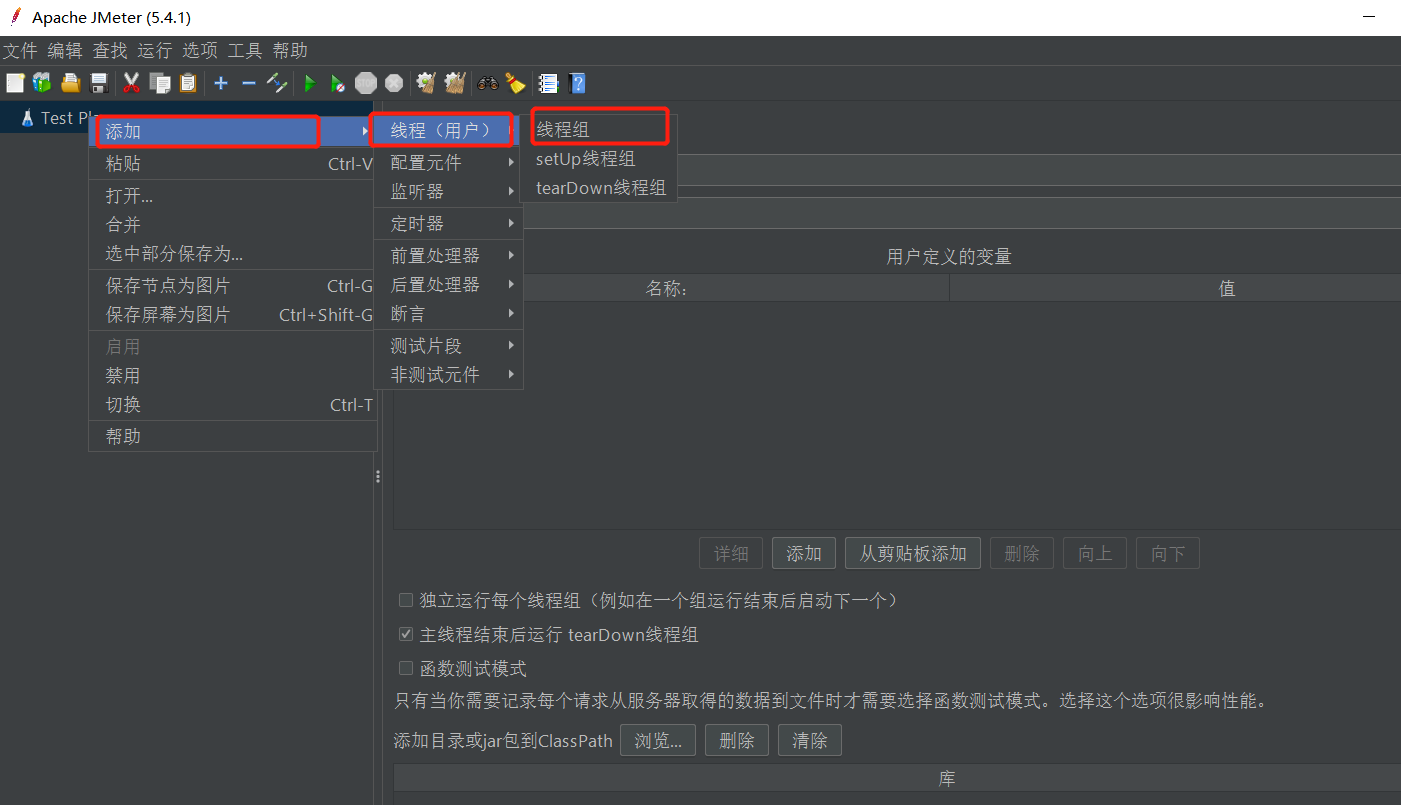Open the Function helper list icon
The image size is (1401, 805).
(548, 83)
